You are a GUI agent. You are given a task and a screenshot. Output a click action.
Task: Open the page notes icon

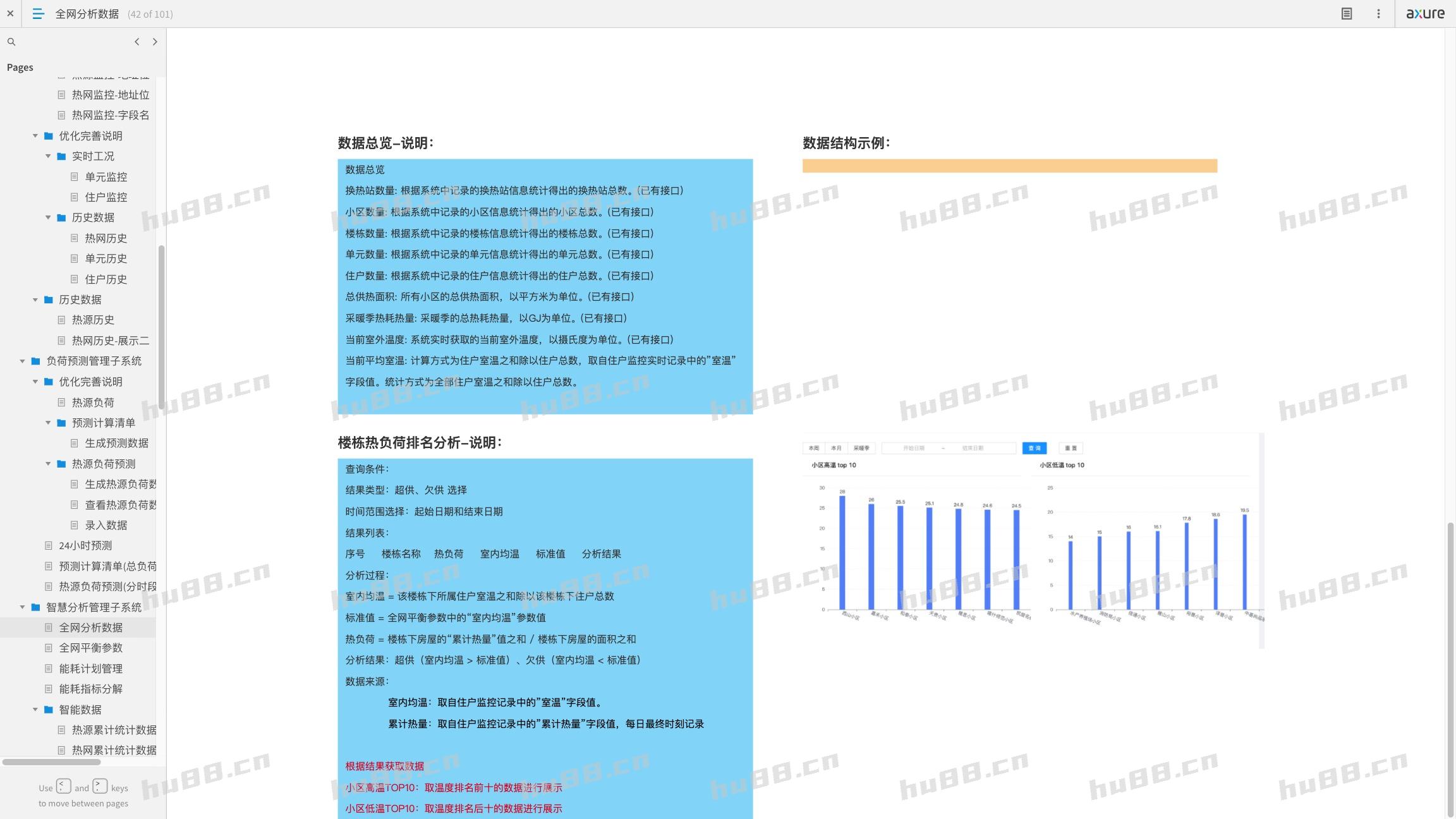tap(1347, 13)
